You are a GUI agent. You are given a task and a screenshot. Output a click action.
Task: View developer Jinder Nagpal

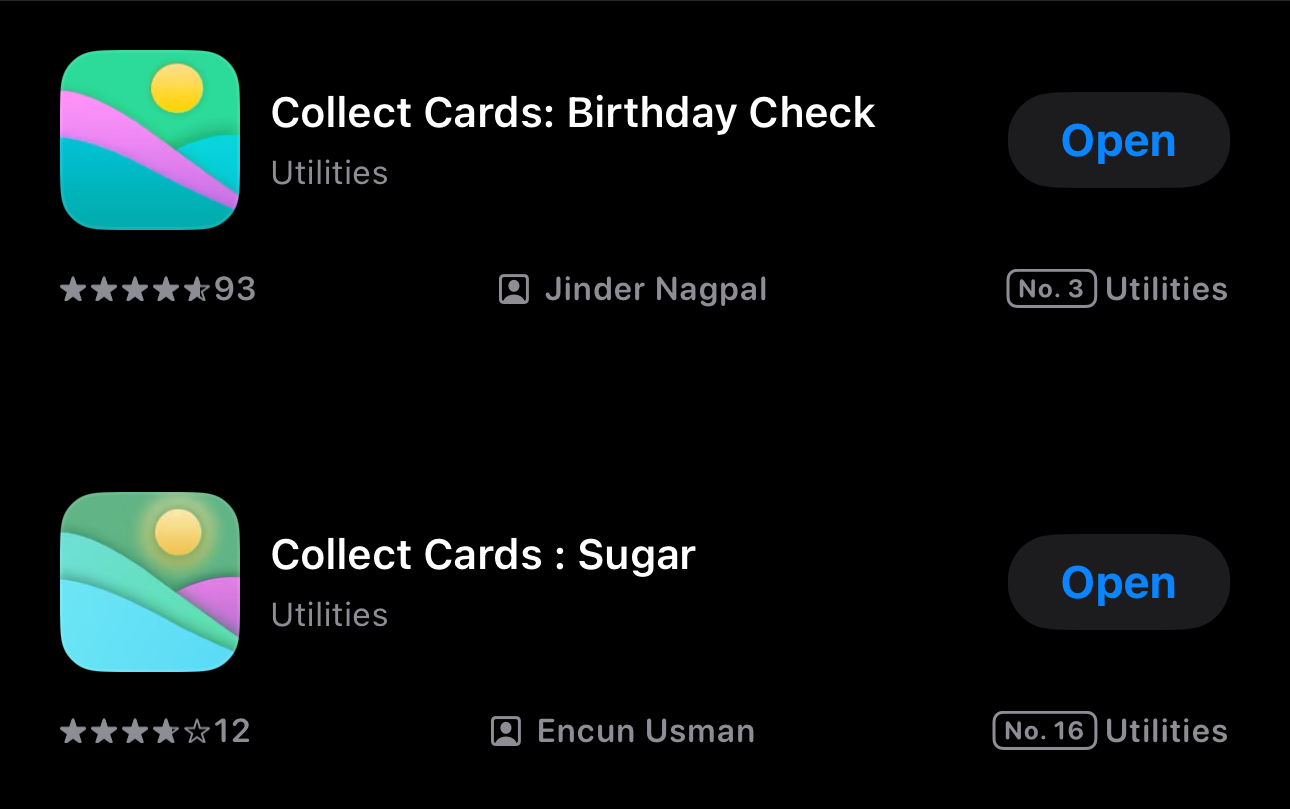tap(656, 290)
